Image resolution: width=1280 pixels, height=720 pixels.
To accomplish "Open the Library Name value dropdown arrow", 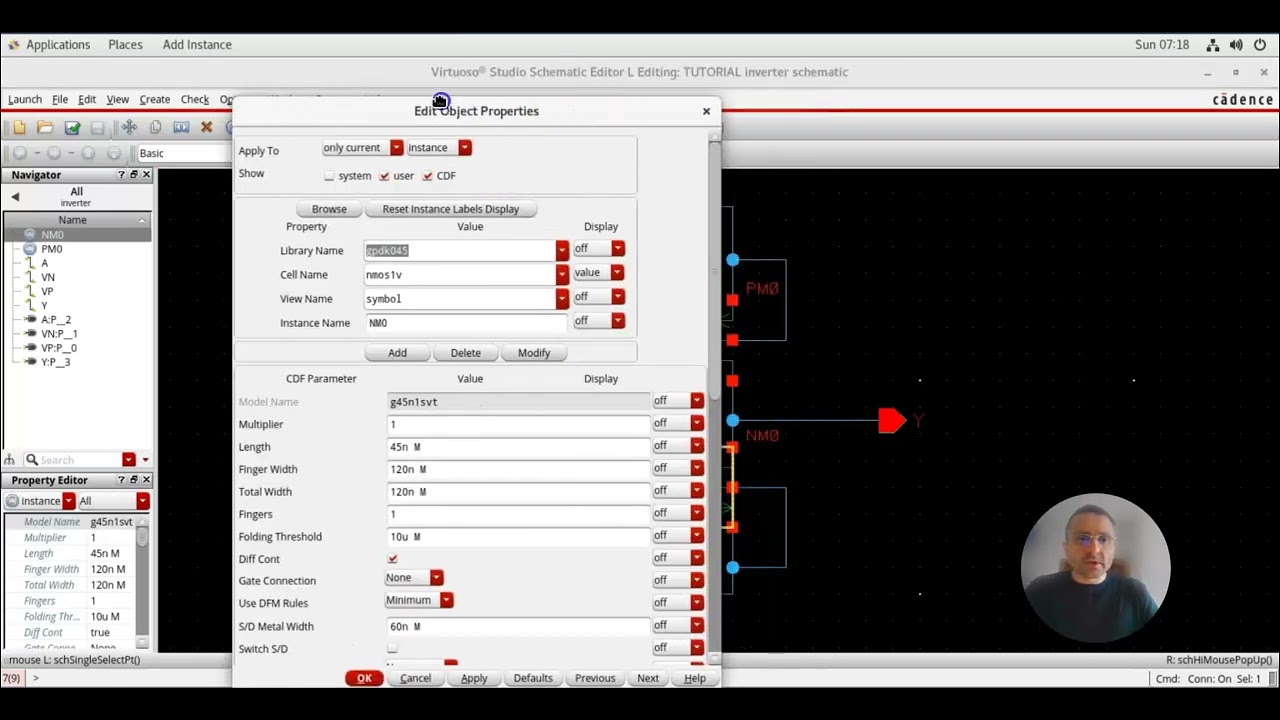I will click(562, 250).
